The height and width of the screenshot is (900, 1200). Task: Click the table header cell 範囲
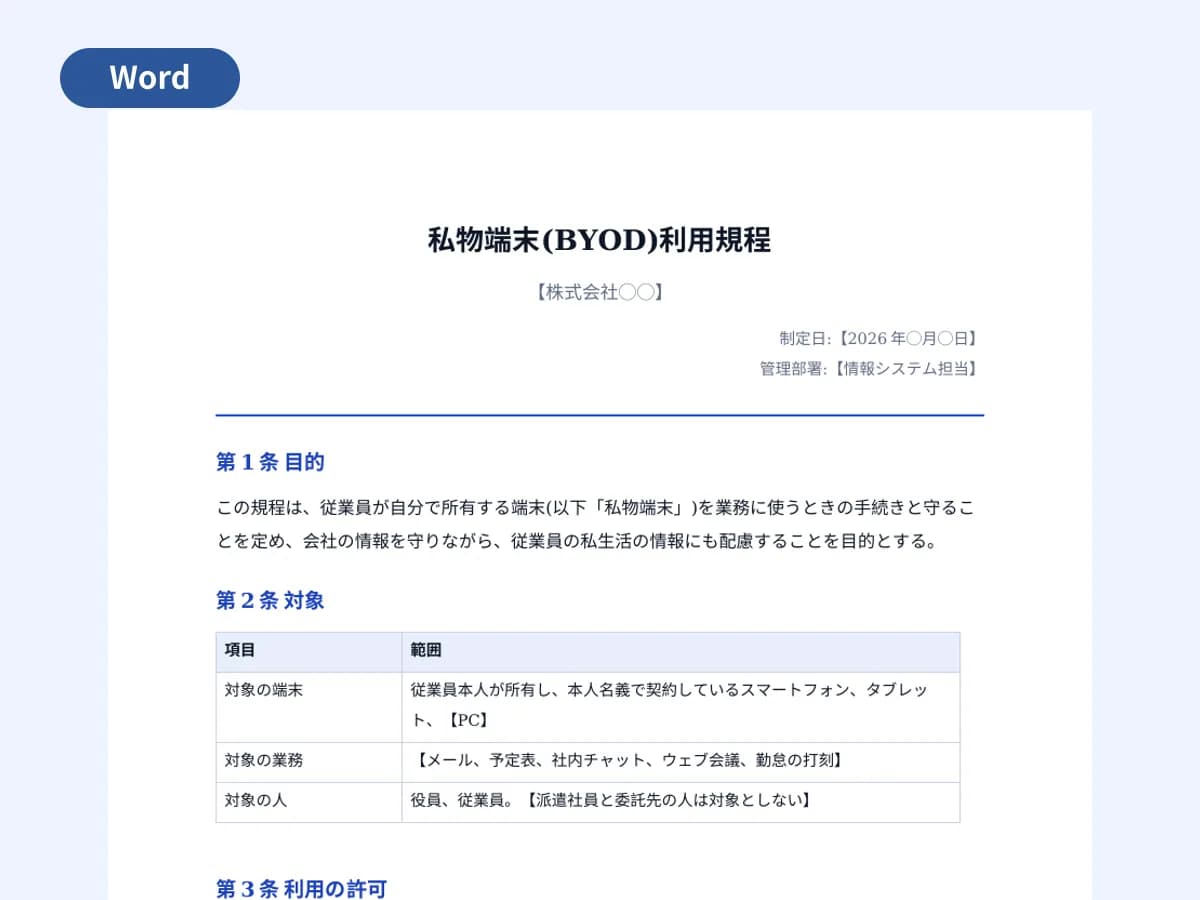tap(681, 652)
